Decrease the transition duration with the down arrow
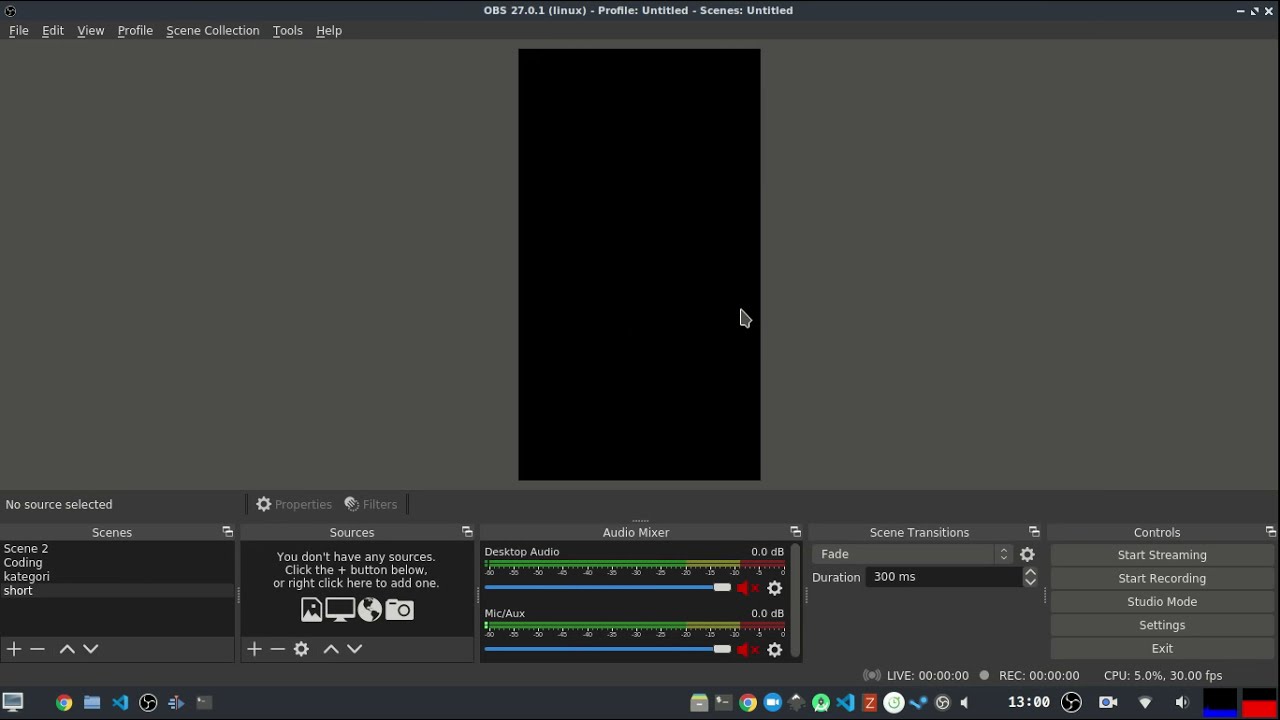The image size is (1280, 720). (1030, 582)
